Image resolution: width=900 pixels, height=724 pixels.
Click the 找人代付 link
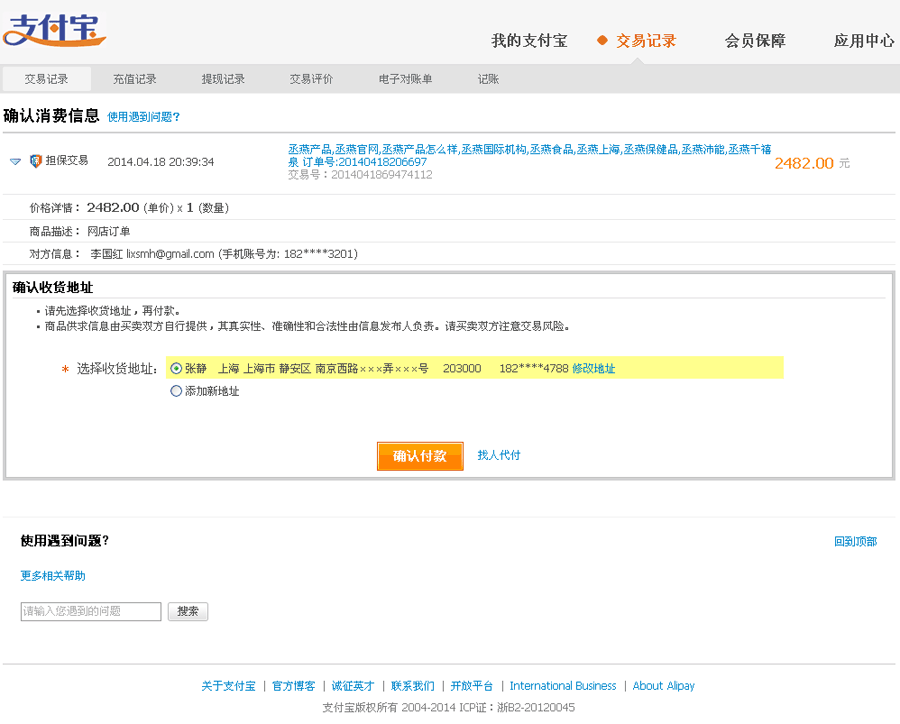point(499,455)
